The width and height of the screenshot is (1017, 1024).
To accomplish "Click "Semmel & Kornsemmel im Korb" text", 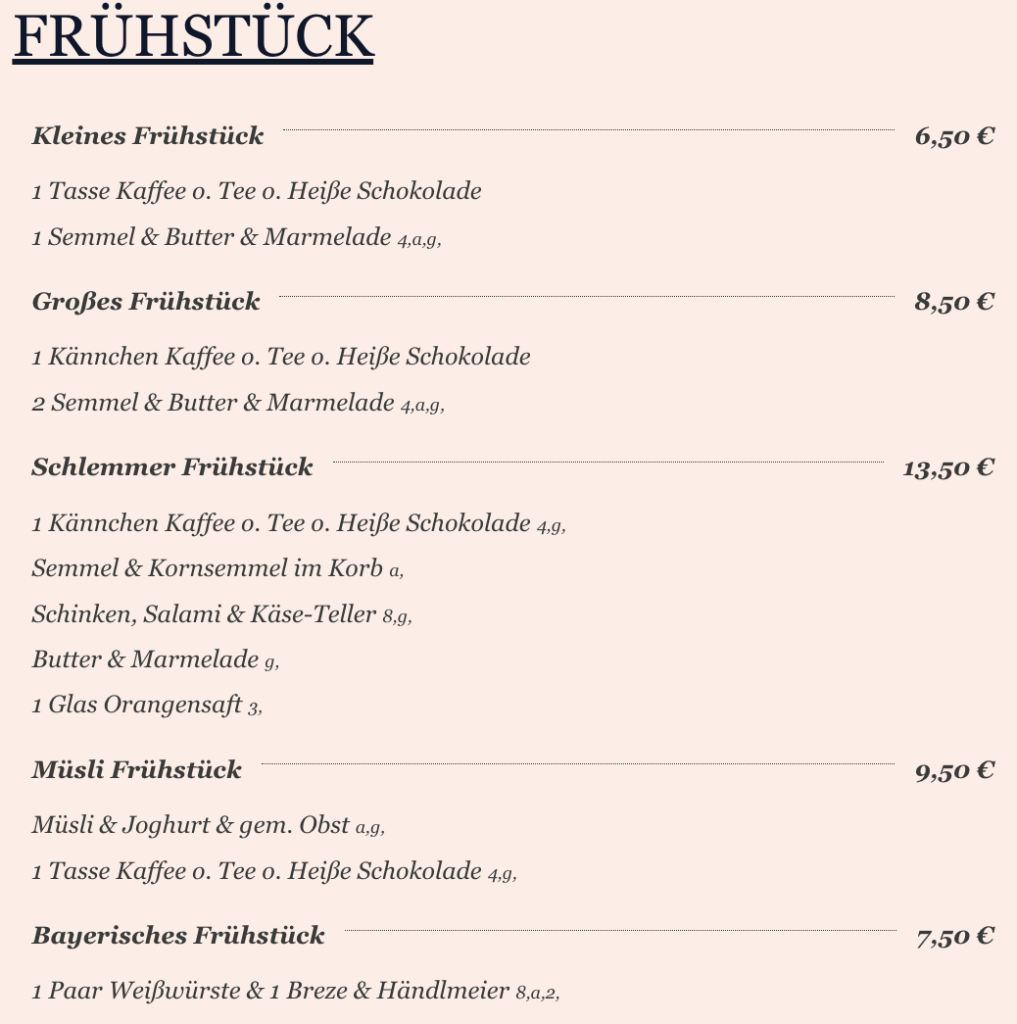I will click(x=207, y=569).
